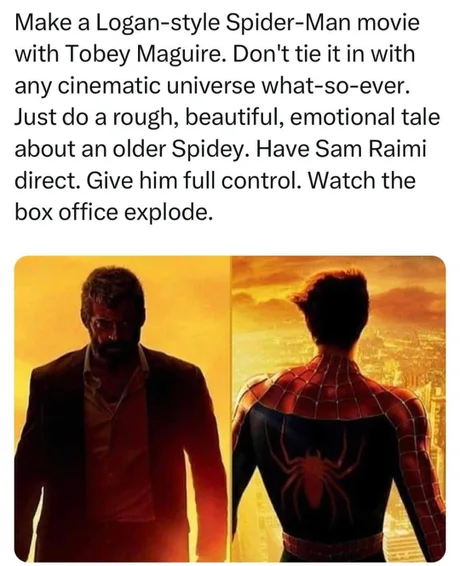Click the word "what-so-ever" in the post
This screenshot has width=460, height=566.
coord(335,86)
